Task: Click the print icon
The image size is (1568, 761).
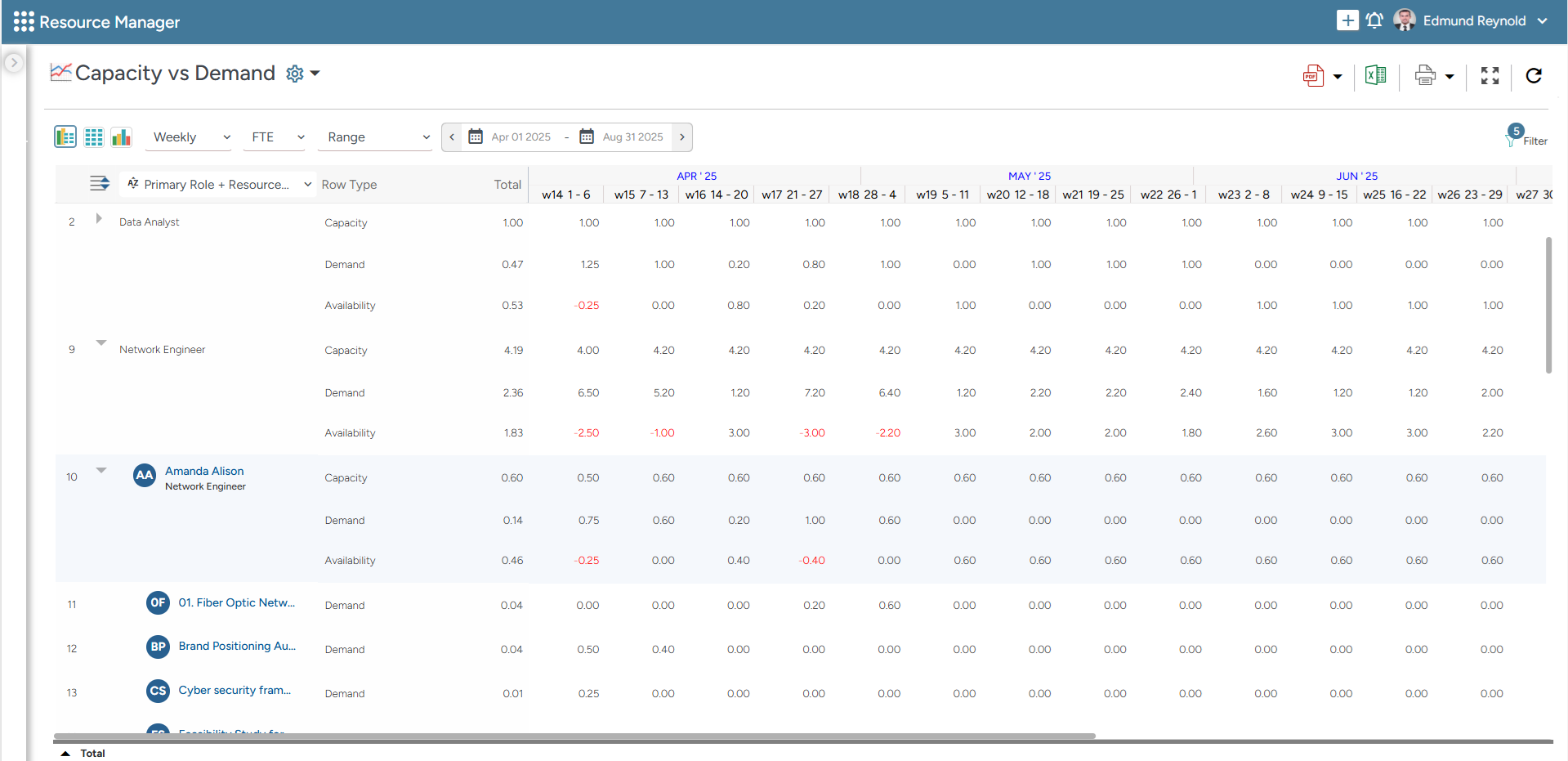Action: pos(1425,76)
